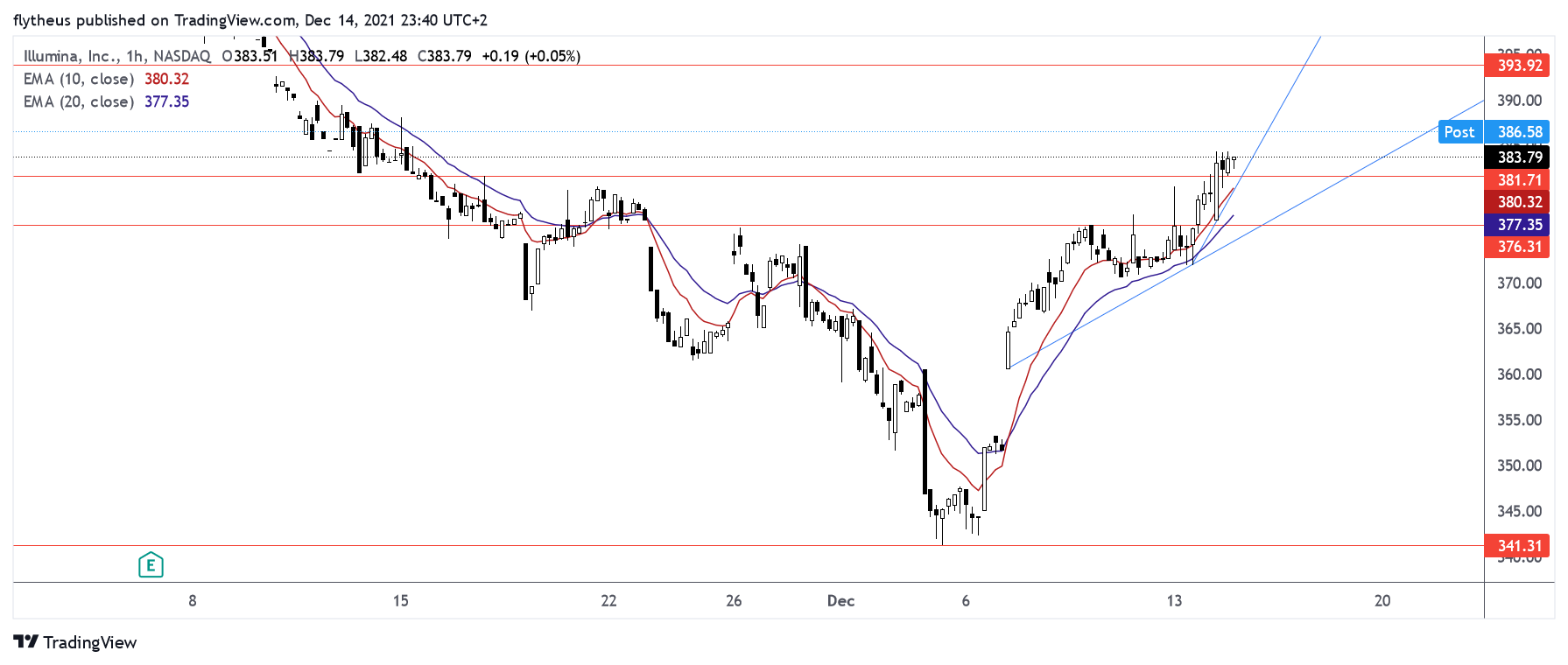Click the Illumina, Inc., 1h, NASDAQ title
1568x665 pixels.
[117, 56]
